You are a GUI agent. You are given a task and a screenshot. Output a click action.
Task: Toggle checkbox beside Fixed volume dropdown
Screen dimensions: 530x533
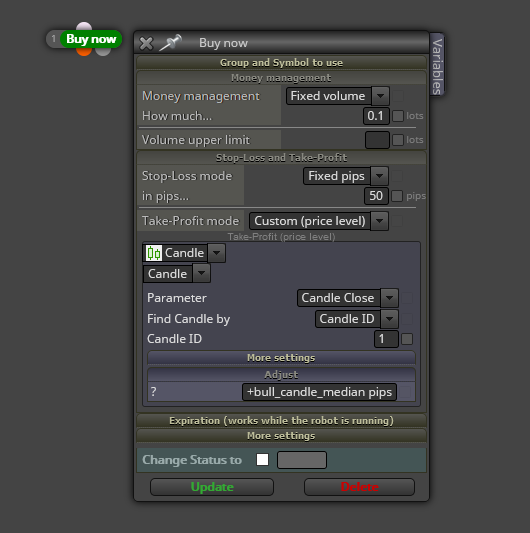tap(398, 96)
